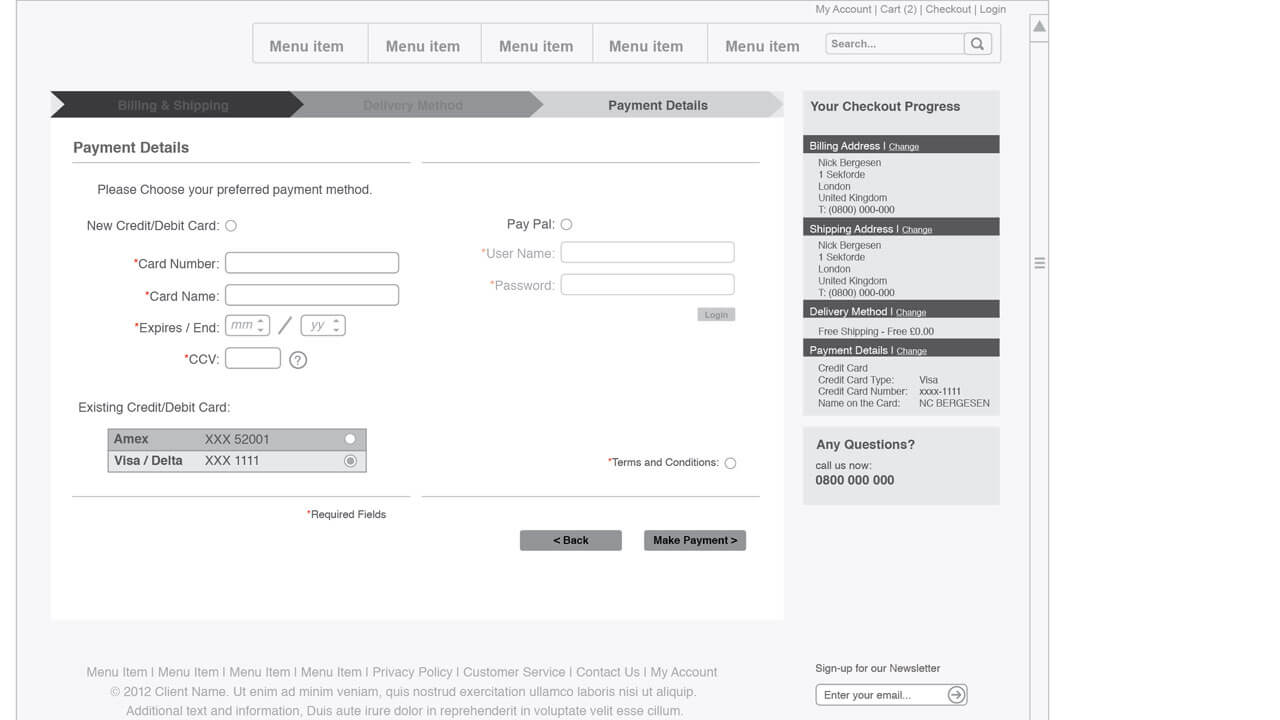
Task: Click Change link beside Billing Address
Action: click(x=903, y=147)
